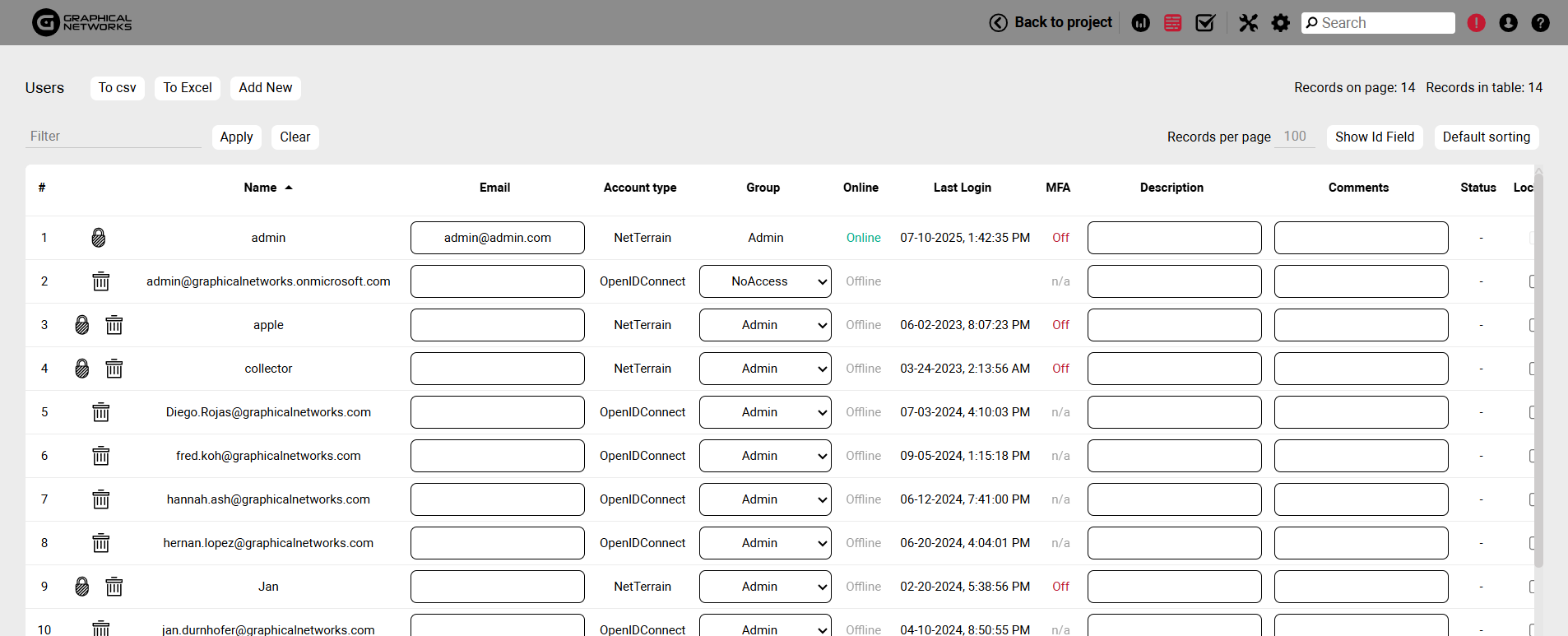Viewport: 1568px width, 636px height.
Task: Open the settings gear icon
Action: (x=1280, y=23)
